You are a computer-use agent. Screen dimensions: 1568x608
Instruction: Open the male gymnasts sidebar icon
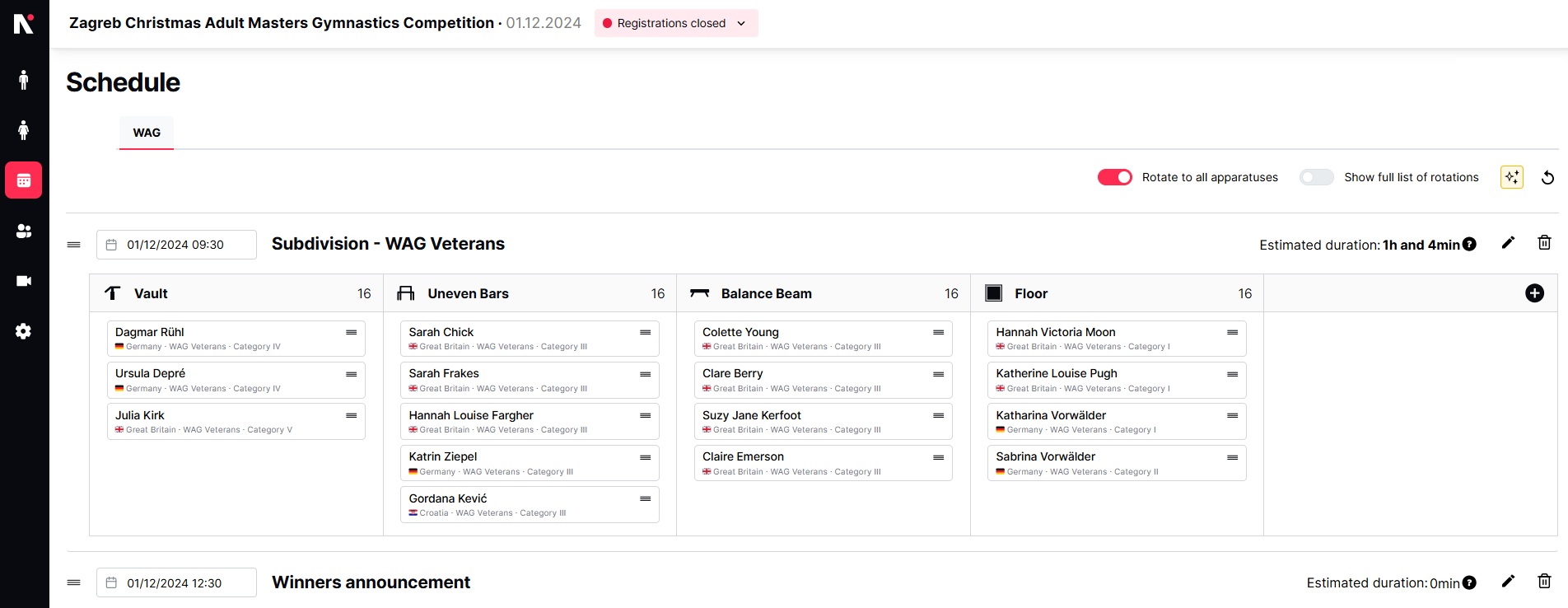(x=24, y=80)
